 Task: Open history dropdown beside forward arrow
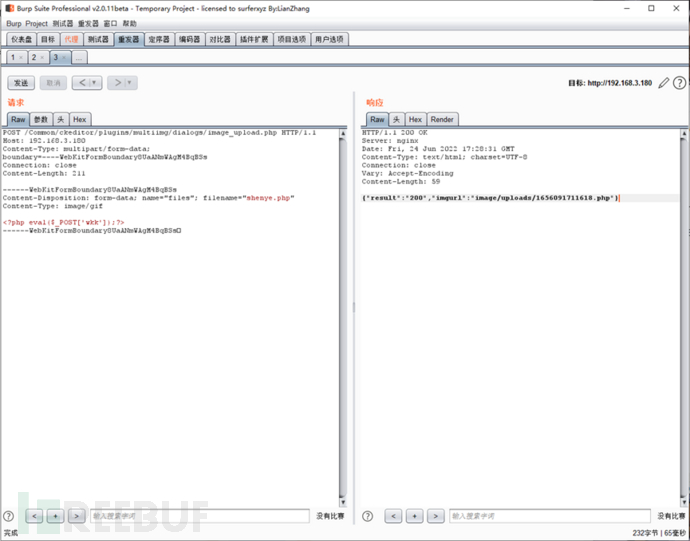pyautogui.click(x=129, y=83)
